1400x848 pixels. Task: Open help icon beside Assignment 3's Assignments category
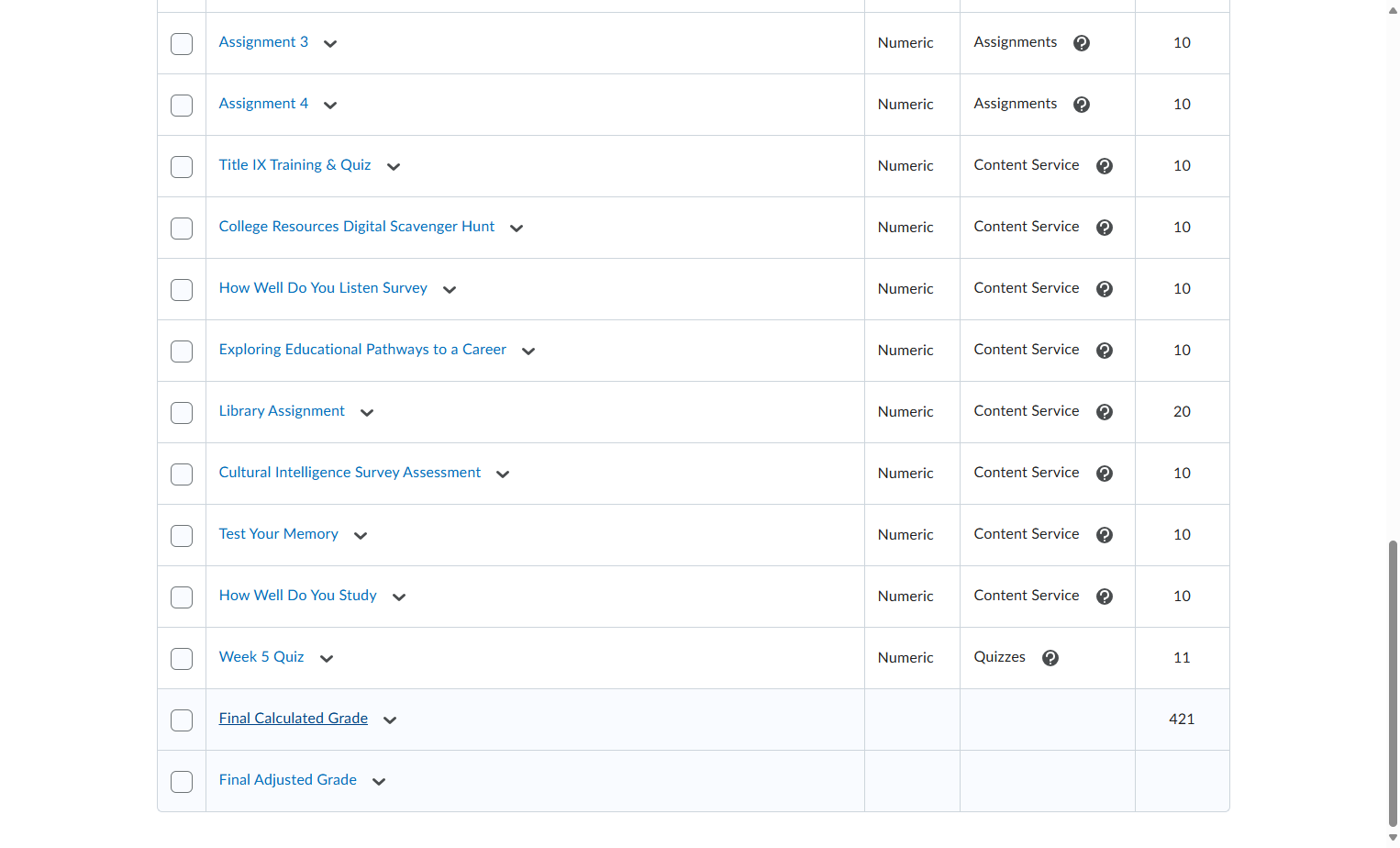point(1082,43)
